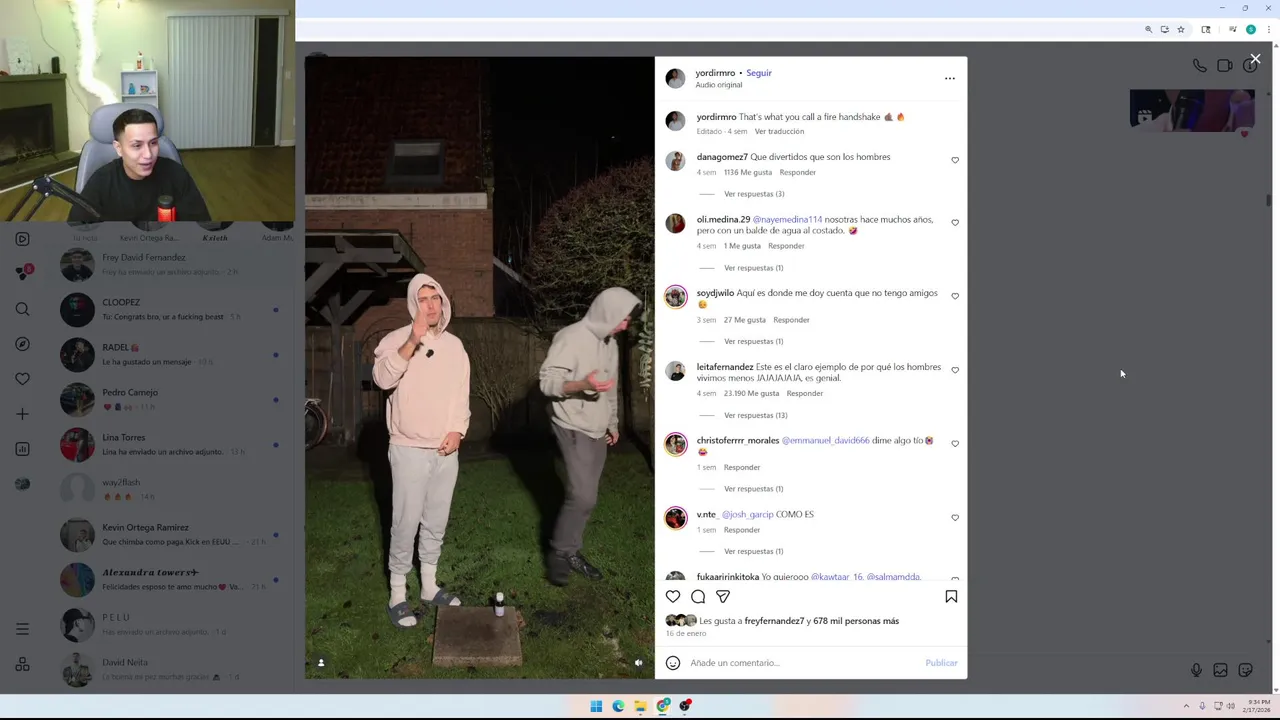Image resolution: width=1280 pixels, height=720 pixels.
Task: Open the Meta apps grid icon in the sidebar
Action: [22, 665]
